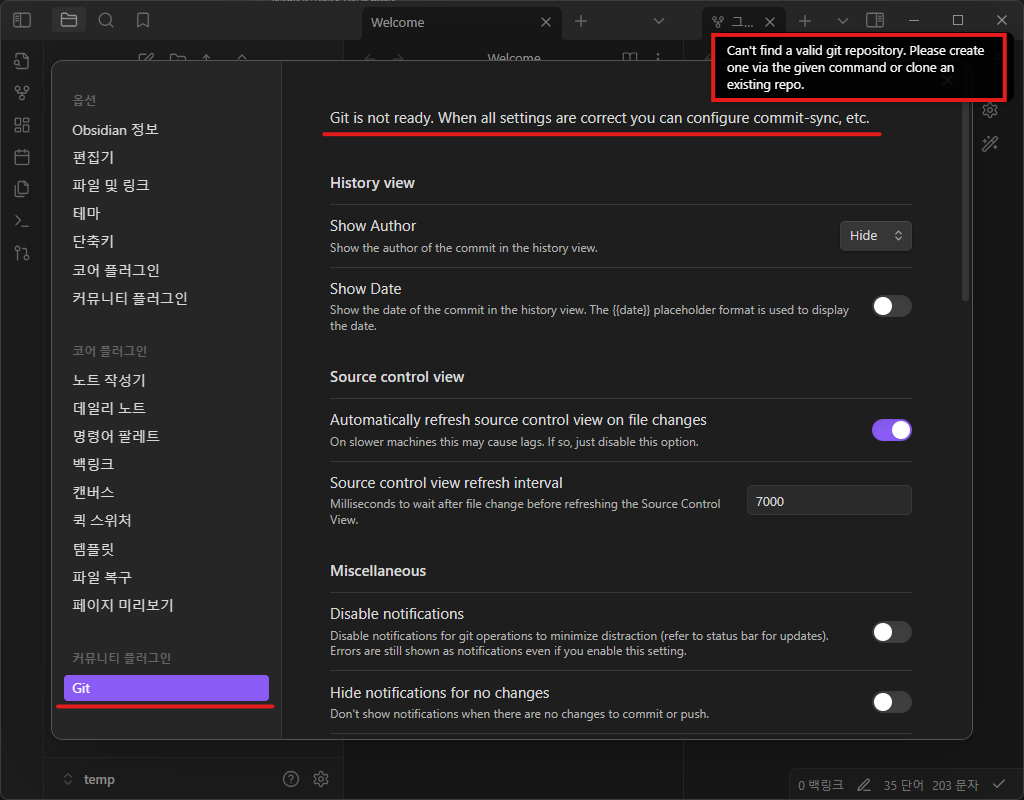Open Git source control ribbon icon

[x=22, y=253]
